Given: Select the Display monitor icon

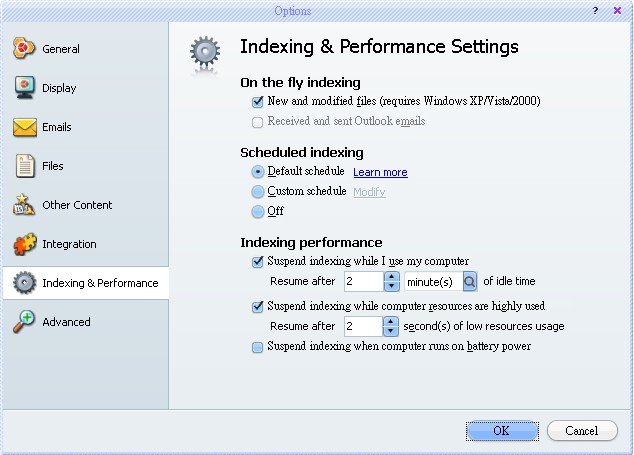Looking at the screenshot, I should pos(25,87).
